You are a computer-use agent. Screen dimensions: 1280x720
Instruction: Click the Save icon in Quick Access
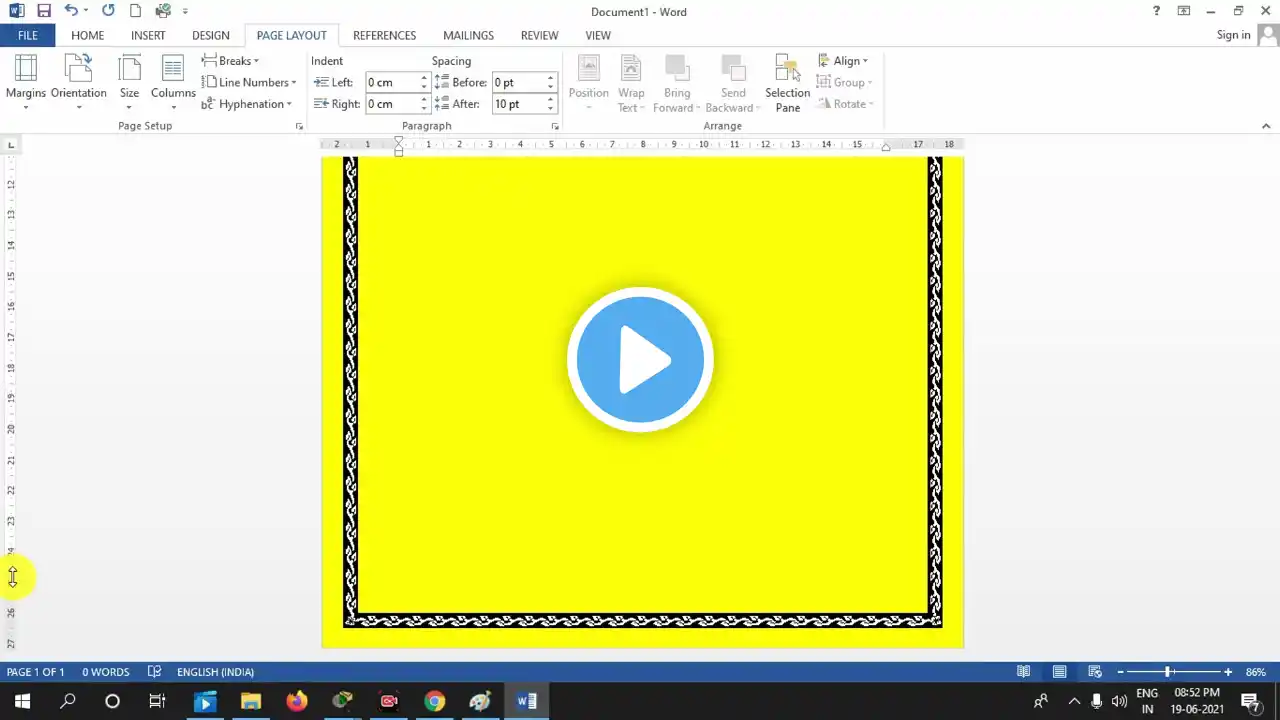click(x=43, y=11)
